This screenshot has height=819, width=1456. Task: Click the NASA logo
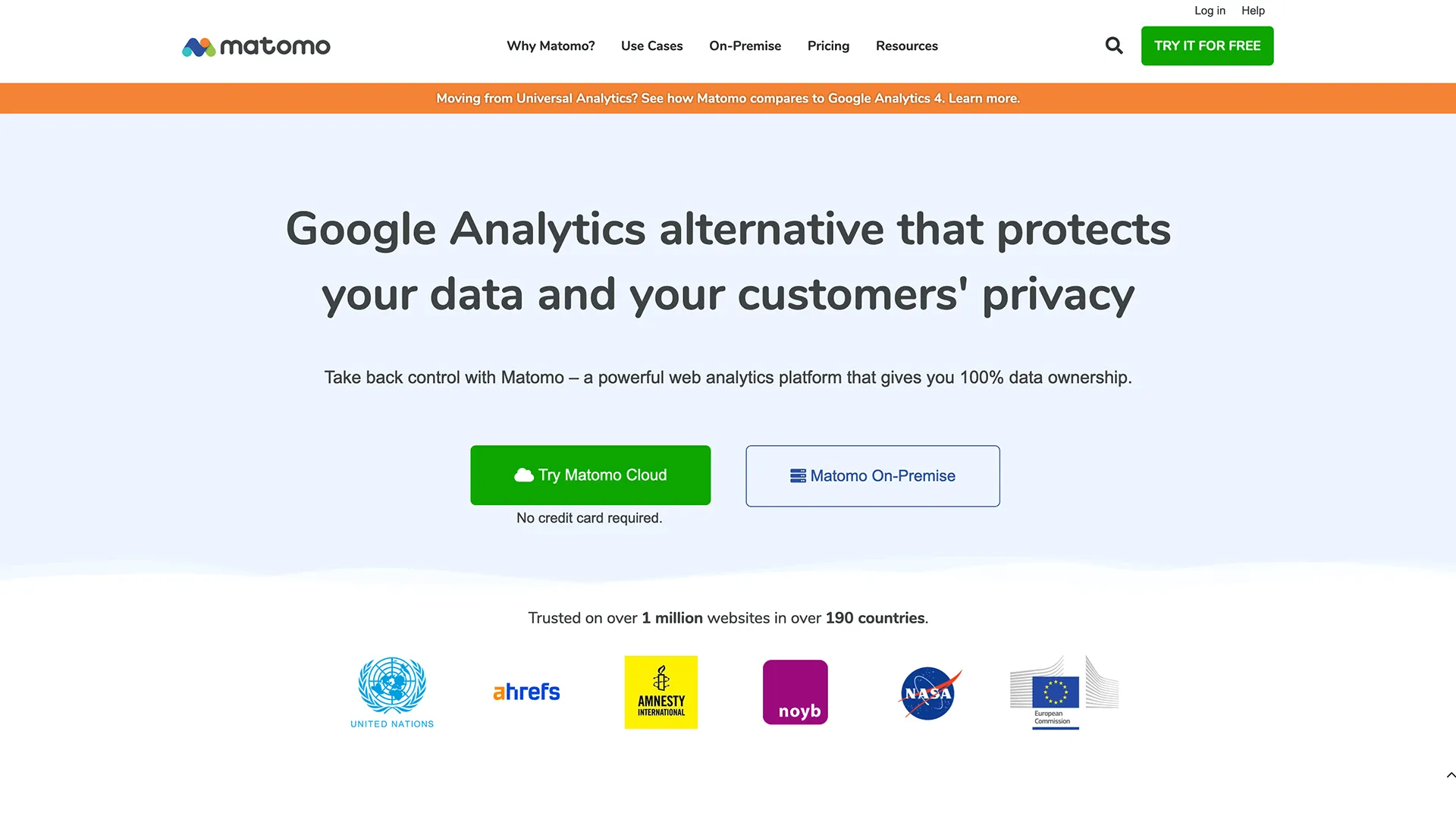(x=930, y=692)
